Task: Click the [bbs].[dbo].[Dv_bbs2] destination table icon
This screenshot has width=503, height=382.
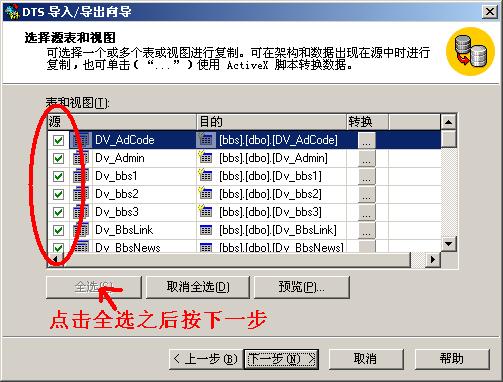Action: (x=205, y=193)
